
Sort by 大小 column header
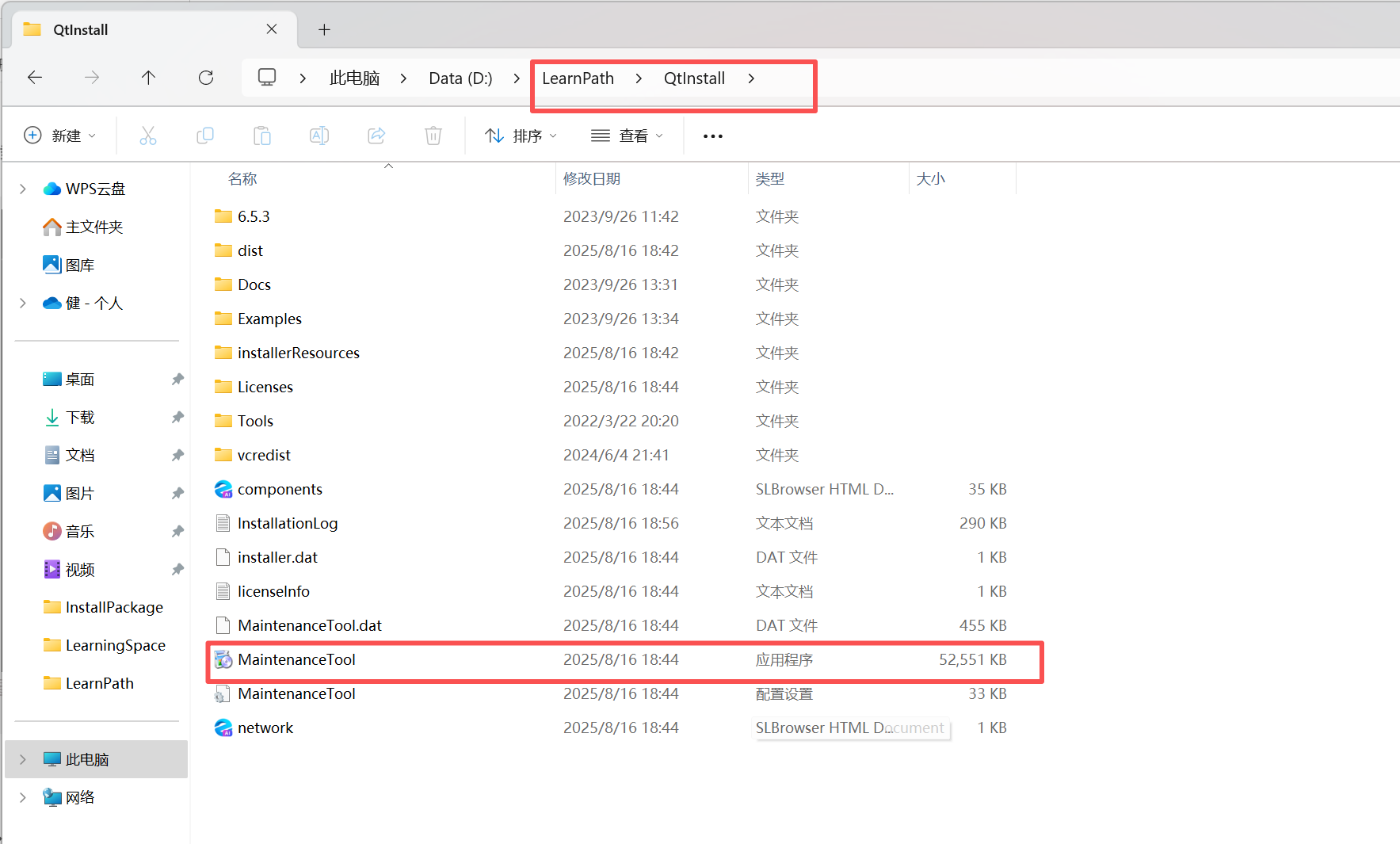pyautogui.click(x=930, y=179)
